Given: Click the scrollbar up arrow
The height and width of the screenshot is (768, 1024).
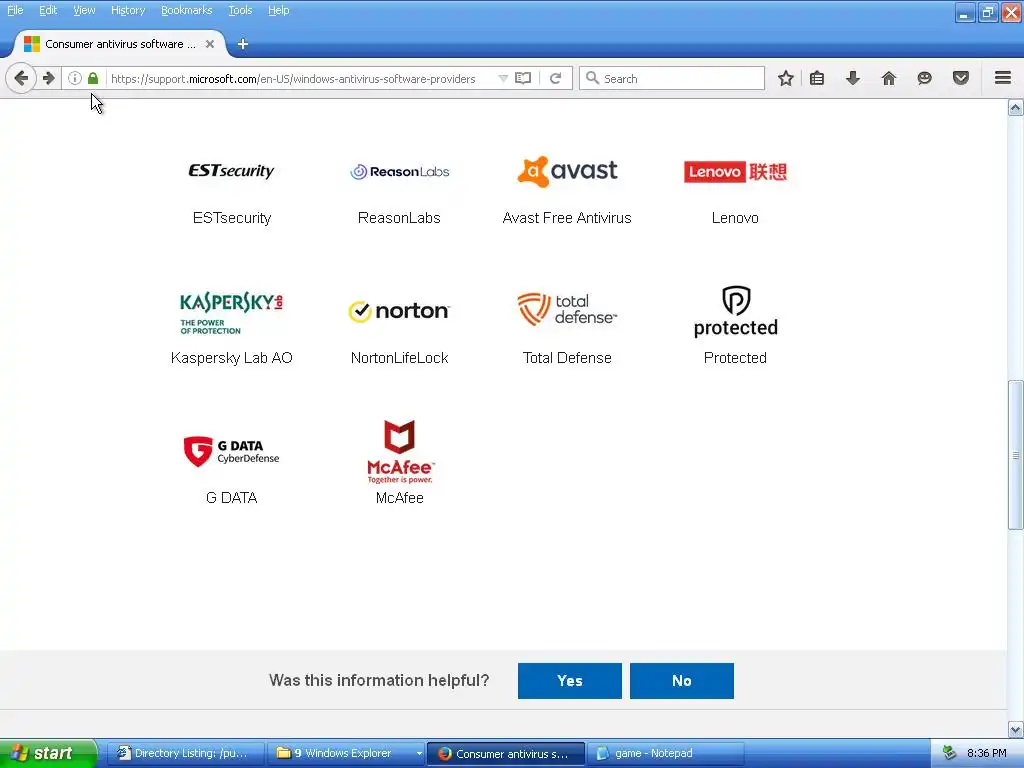Looking at the screenshot, I should [1016, 107].
